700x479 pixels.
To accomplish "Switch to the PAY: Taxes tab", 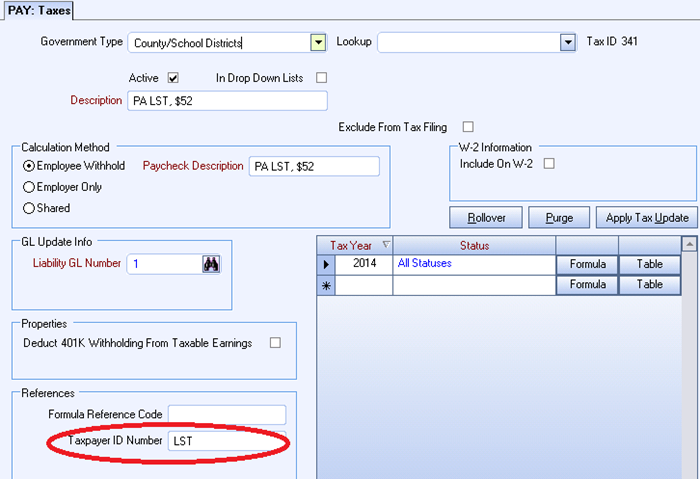I will click(39, 10).
